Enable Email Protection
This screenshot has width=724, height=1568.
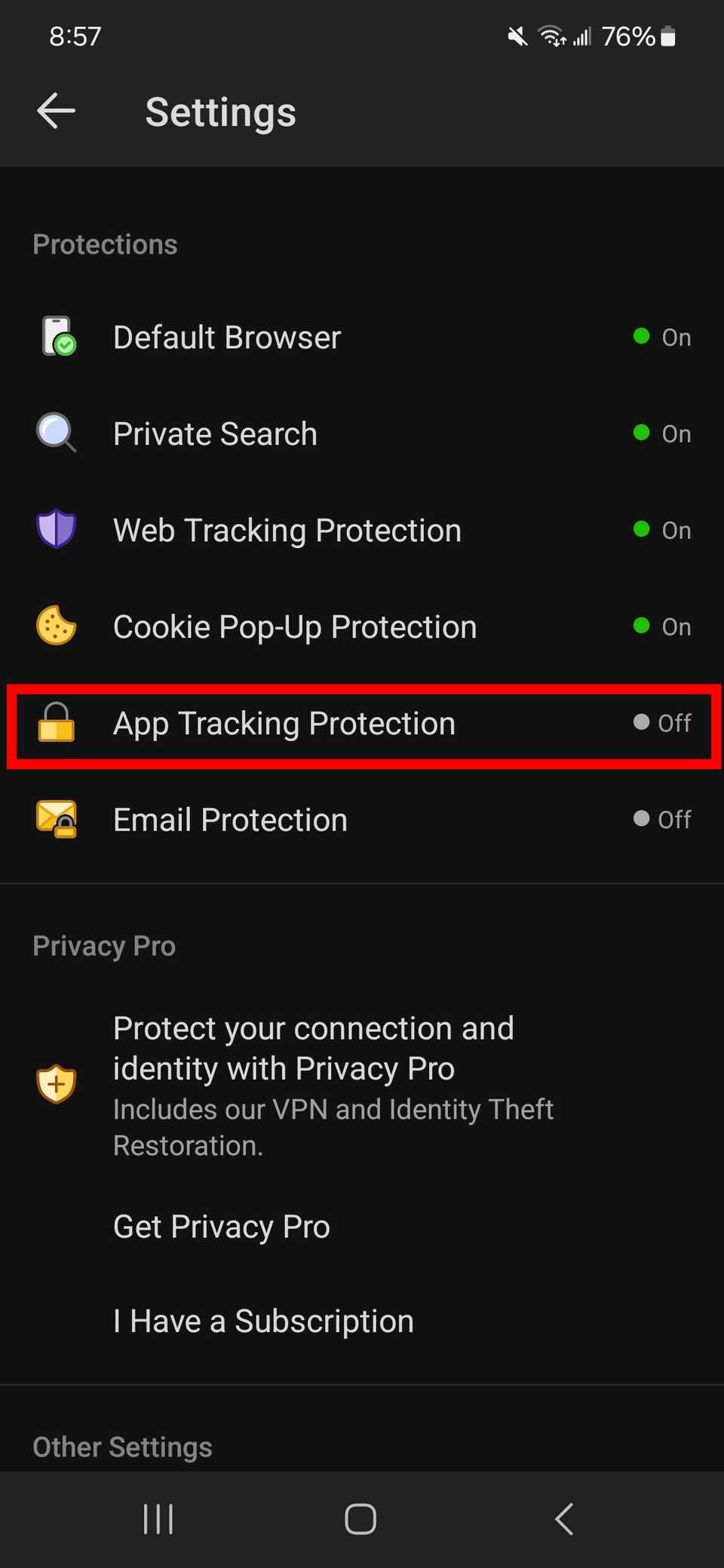pos(362,819)
